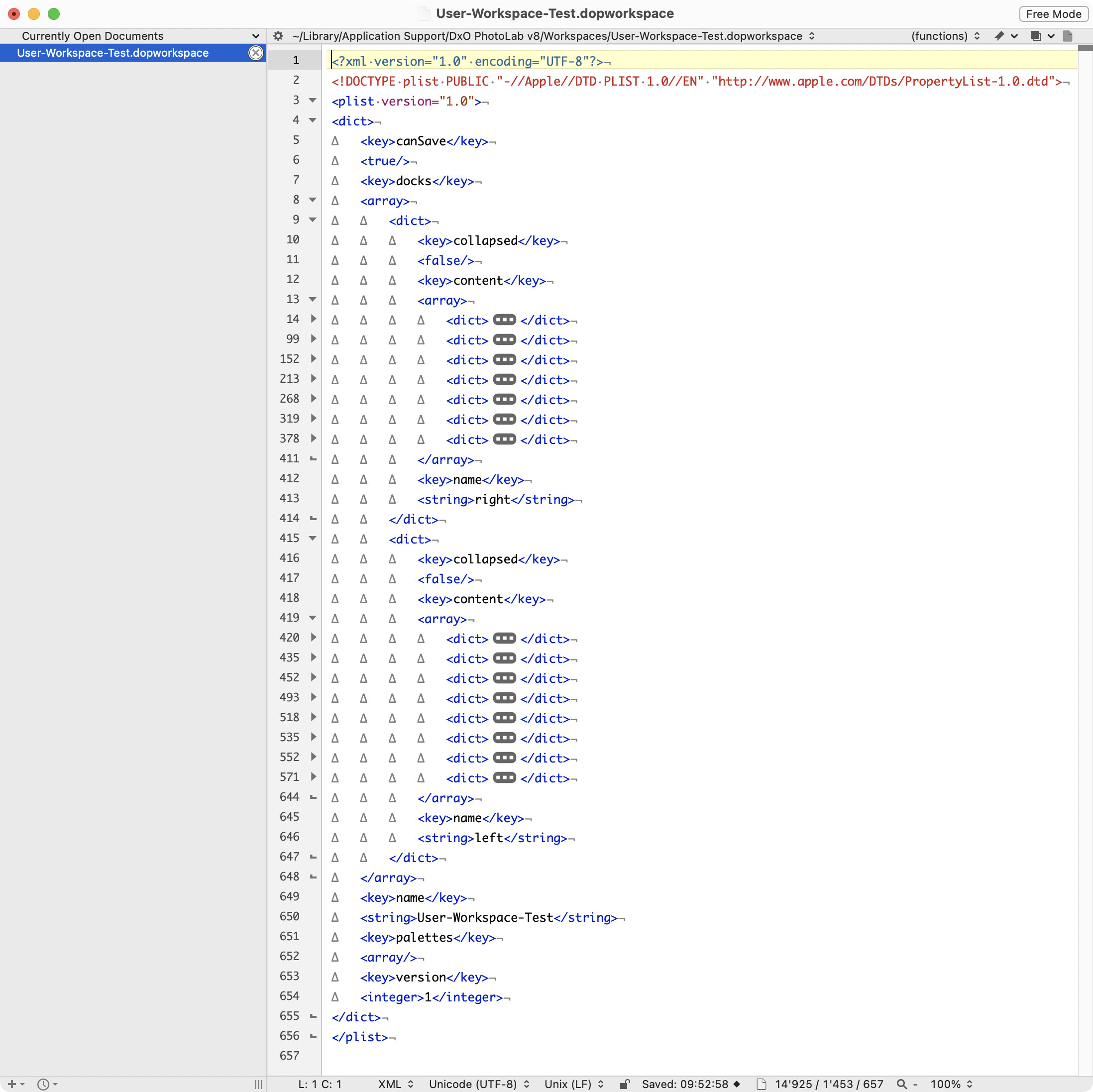Close the User-Workspace-Test.dopworkspace document
Viewport: 1093px width, 1092px height.
tap(256, 53)
